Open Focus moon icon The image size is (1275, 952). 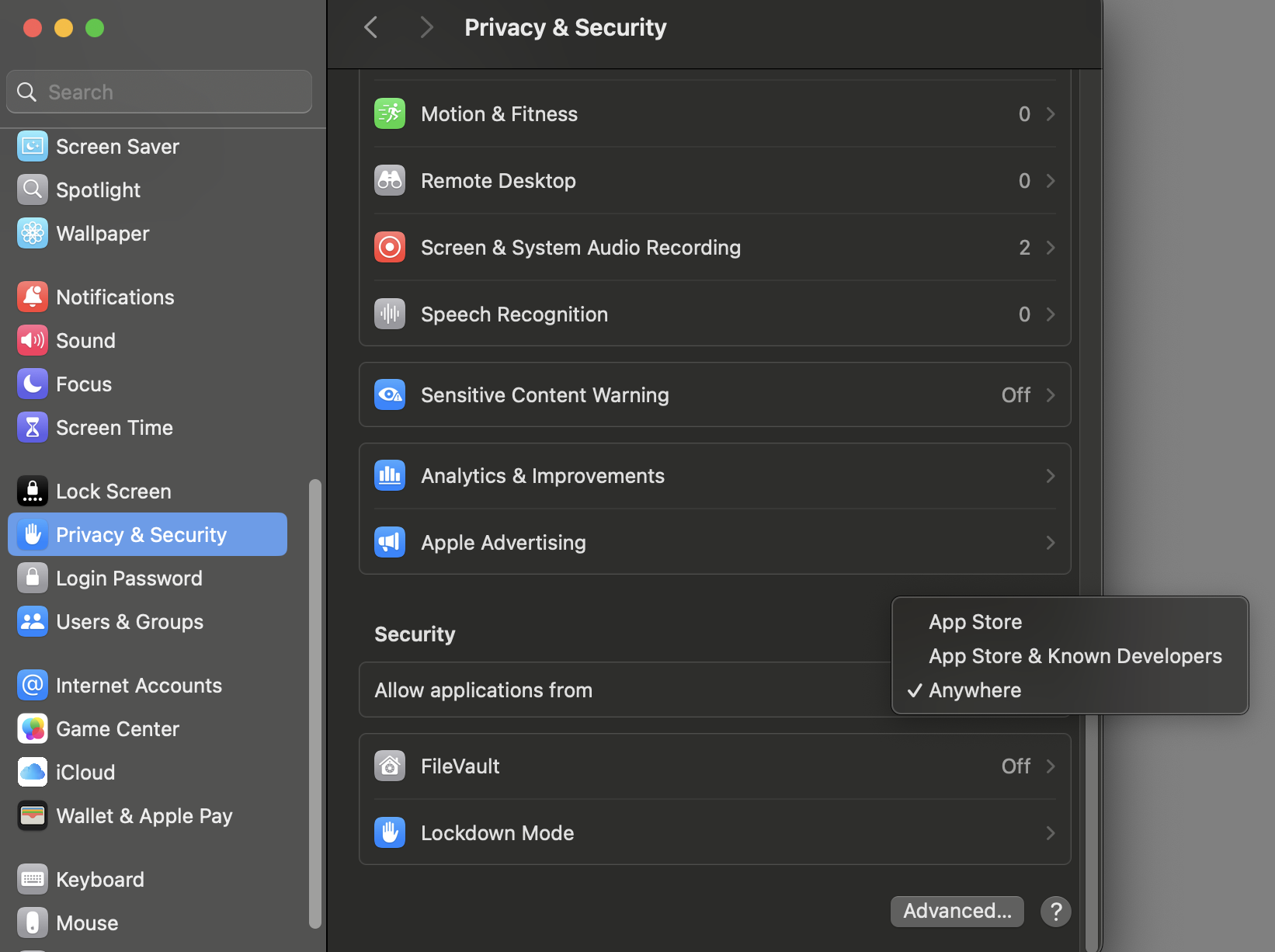pos(33,384)
